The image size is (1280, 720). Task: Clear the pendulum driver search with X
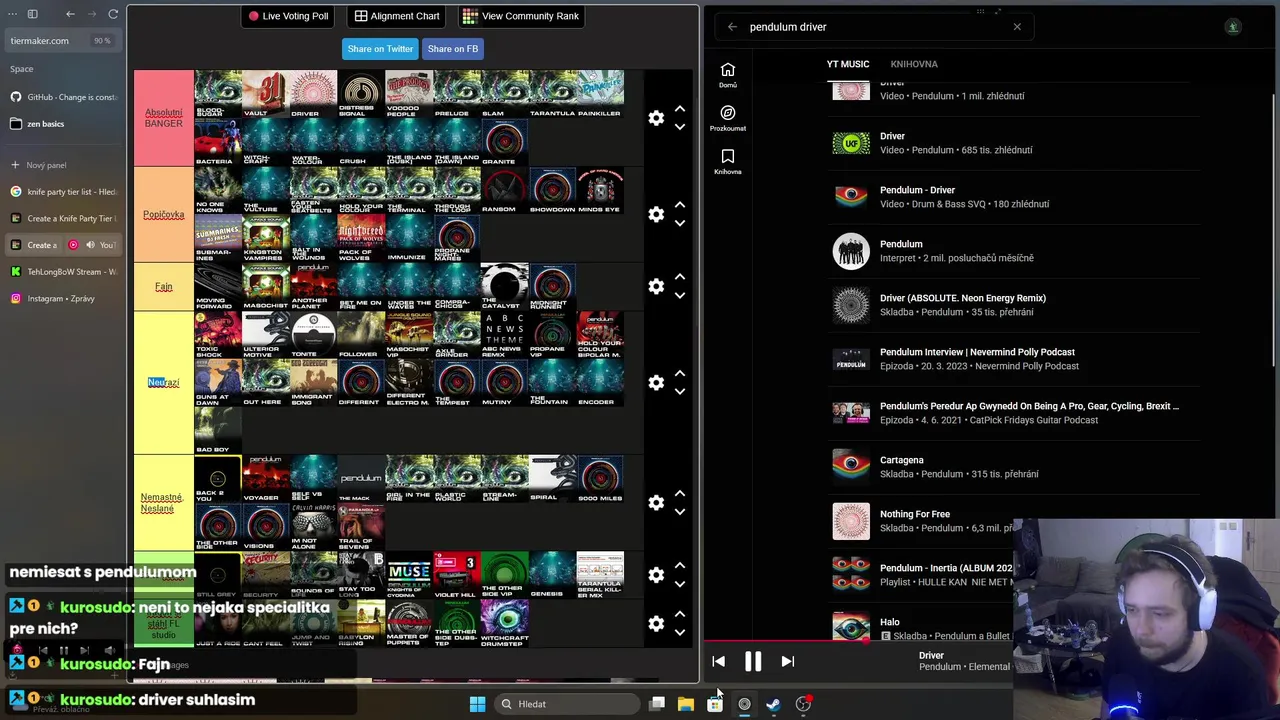coord(1017,27)
